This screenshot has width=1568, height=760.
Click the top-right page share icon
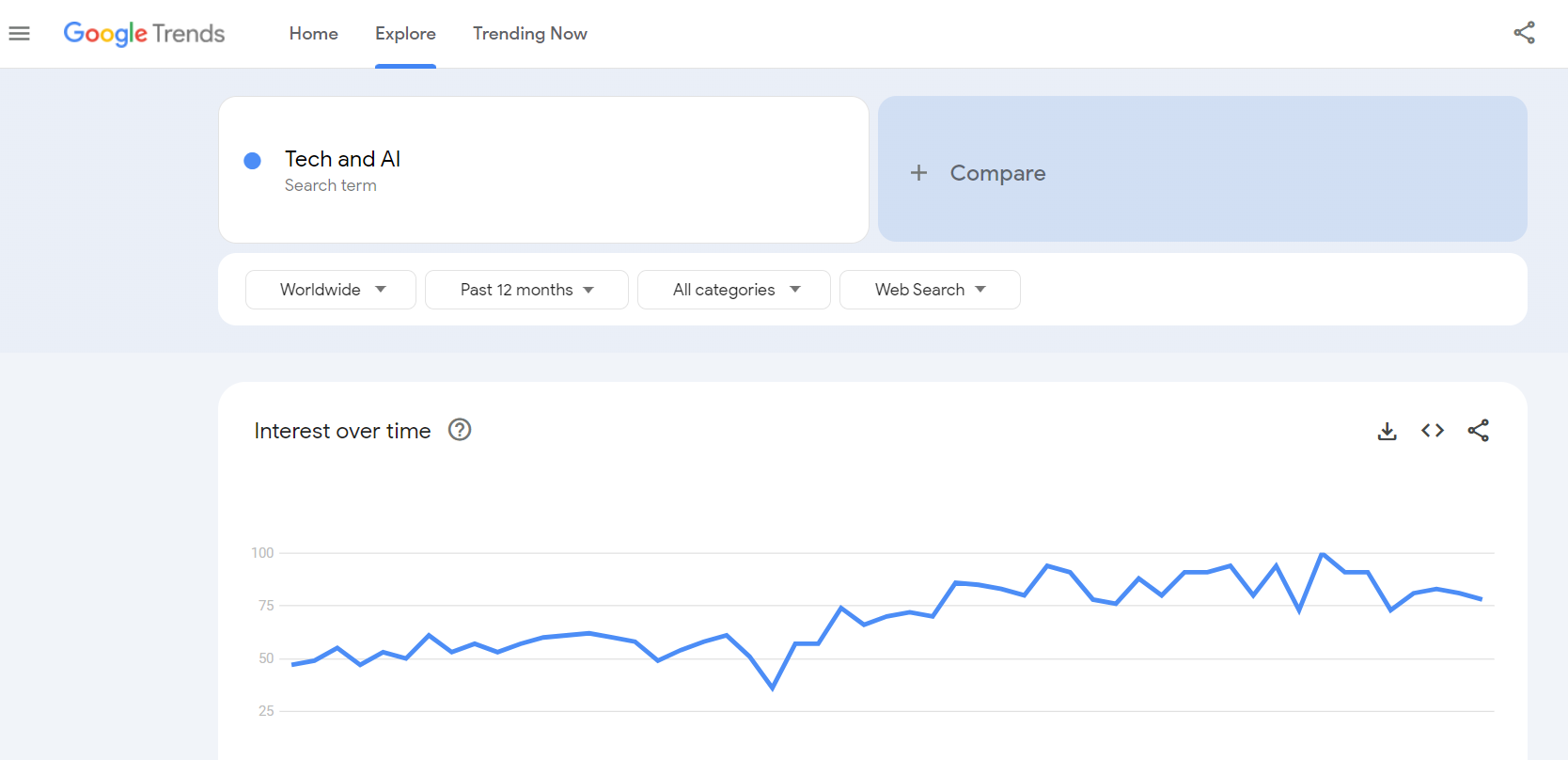tap(1524, 33)
